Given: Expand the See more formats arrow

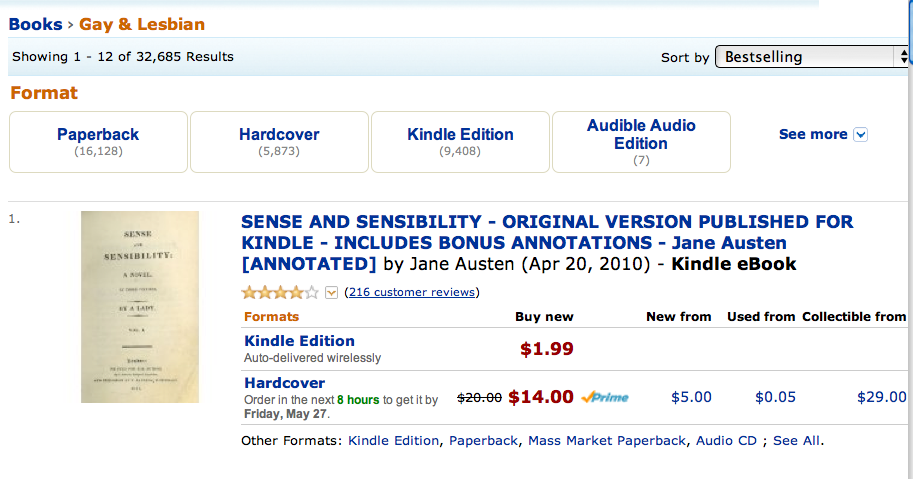Looking at the screenshot, I should coord(861,134).
